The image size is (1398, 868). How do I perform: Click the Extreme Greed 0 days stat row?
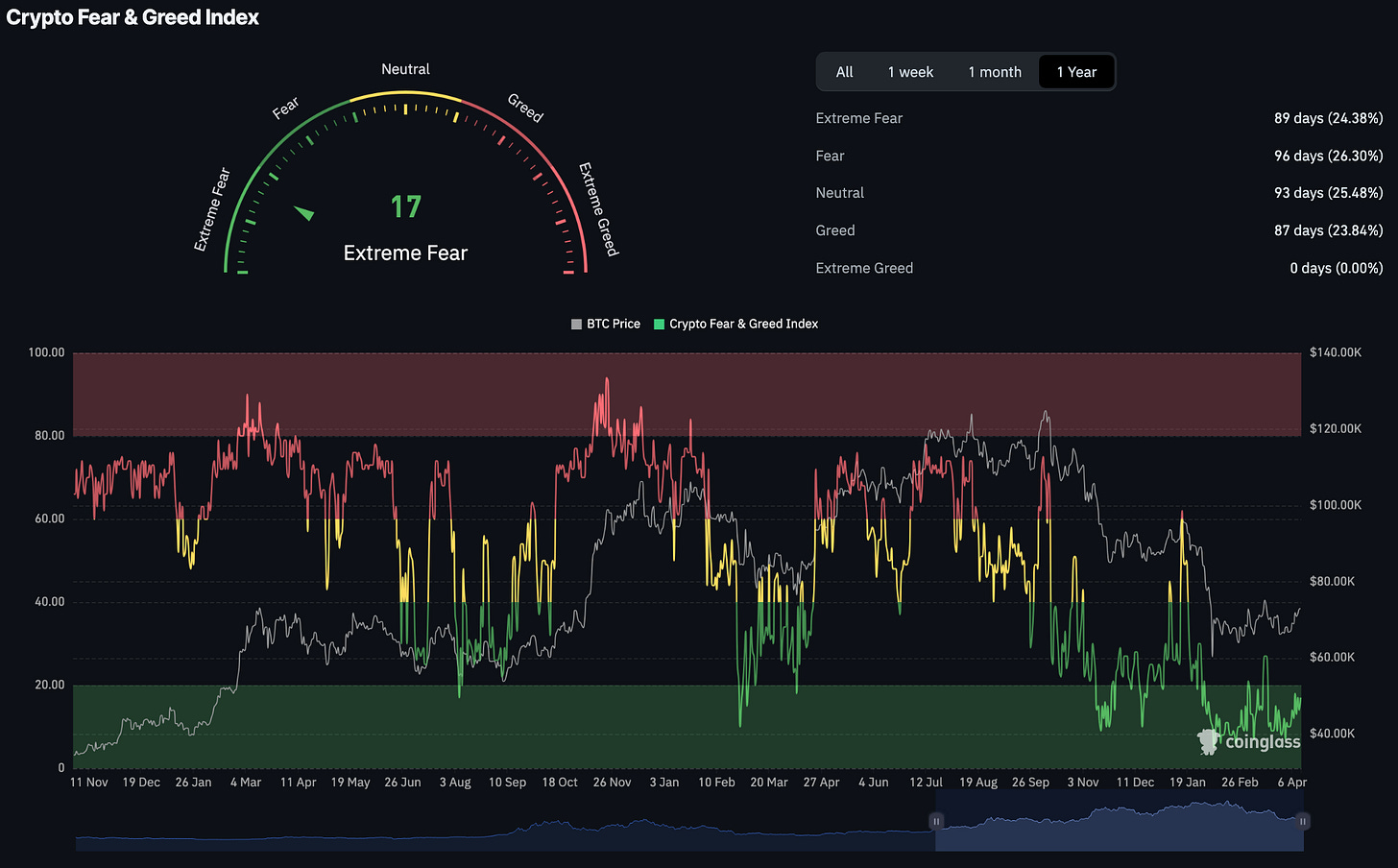coord(1098,268)
